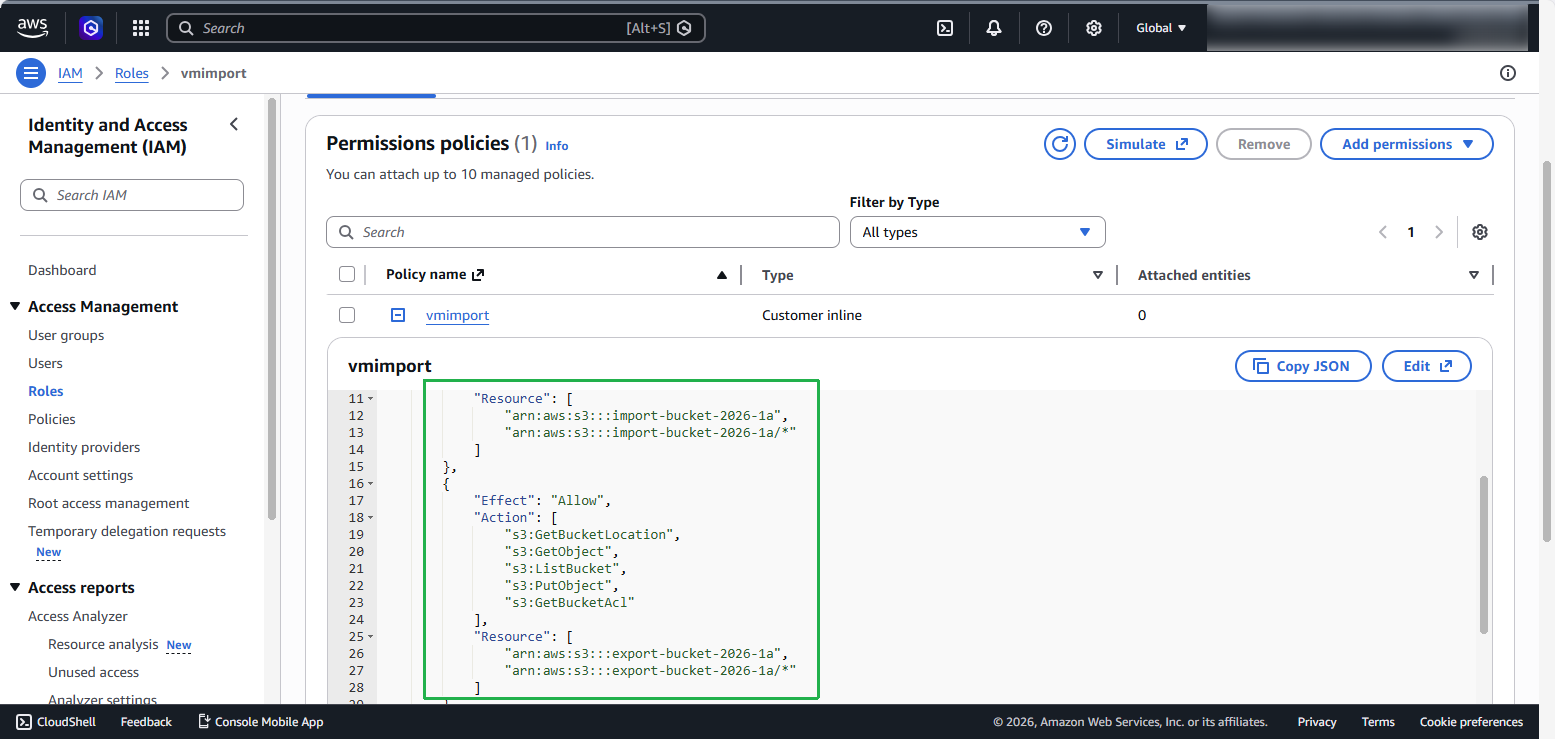The width and height of the screenshot is (1555, 739).
Task: Collapse the Access Management section
Action: pos(15,306)
